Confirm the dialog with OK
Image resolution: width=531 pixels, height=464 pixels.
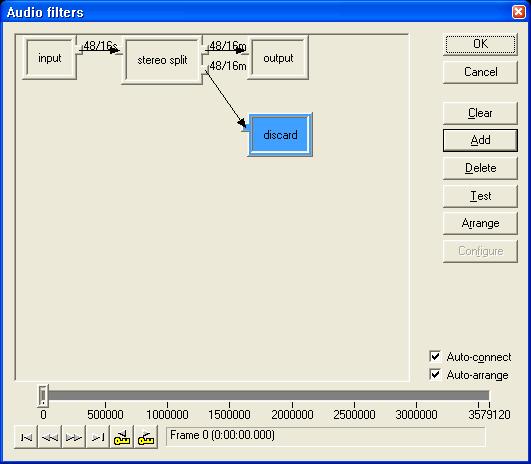(480, 44)
